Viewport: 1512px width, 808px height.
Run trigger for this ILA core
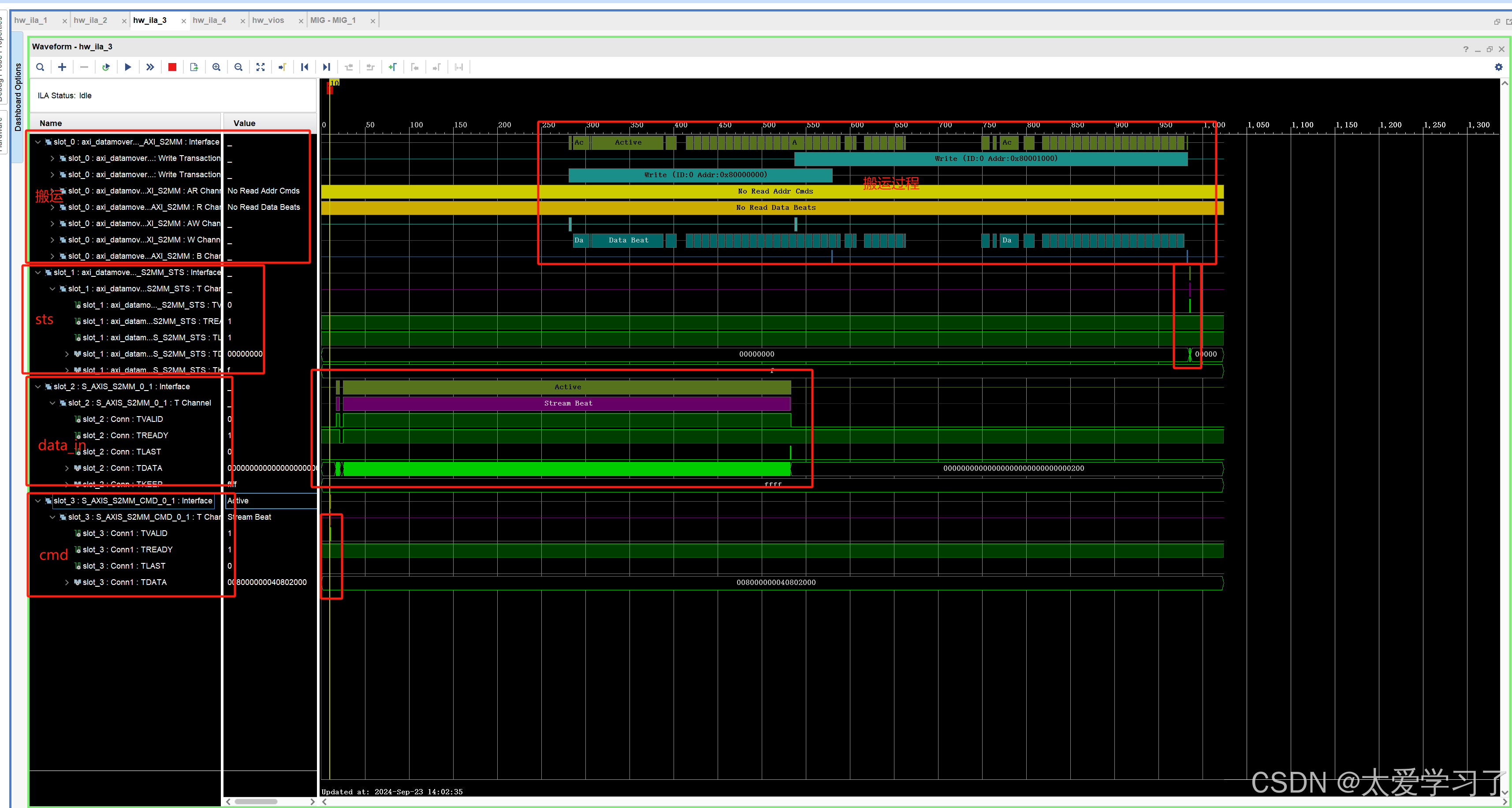(x=127, y=67)
